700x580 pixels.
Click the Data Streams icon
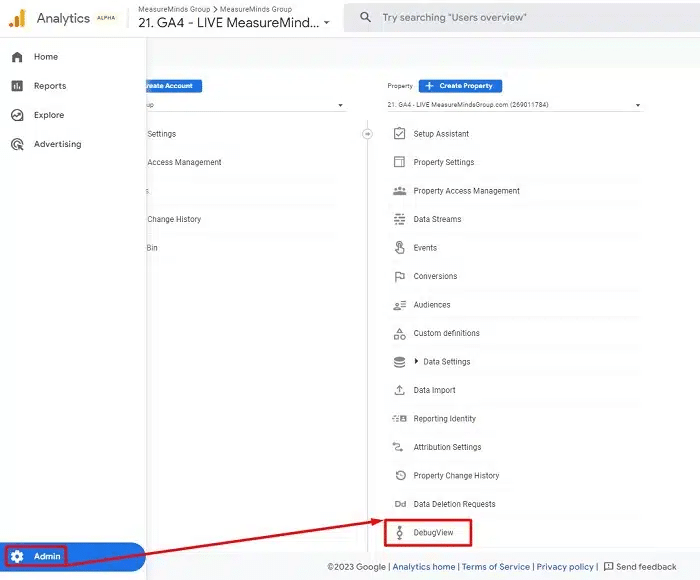(399, 219)
